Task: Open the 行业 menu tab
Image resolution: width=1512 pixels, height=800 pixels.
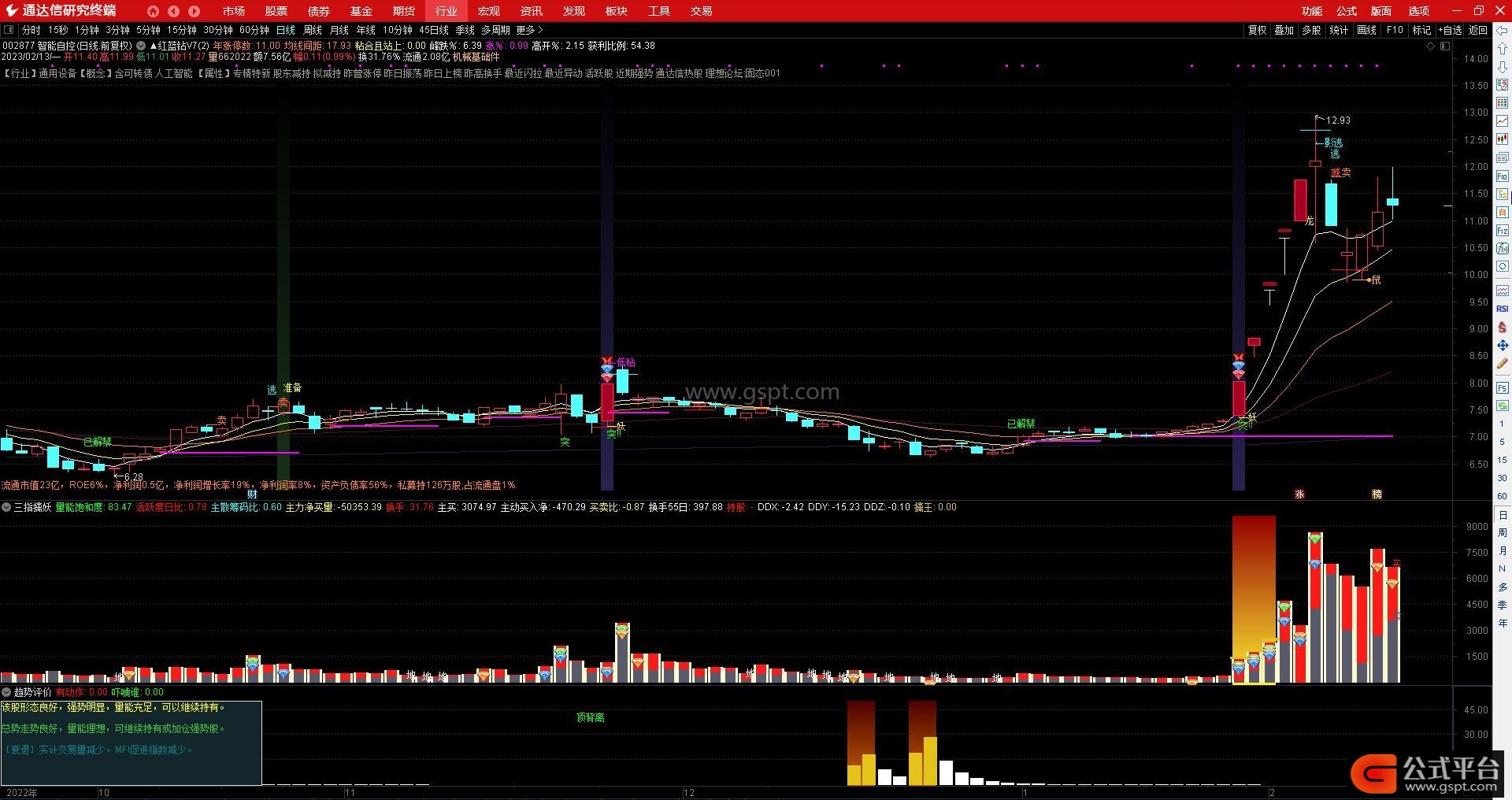Action: tap(446, 11)
